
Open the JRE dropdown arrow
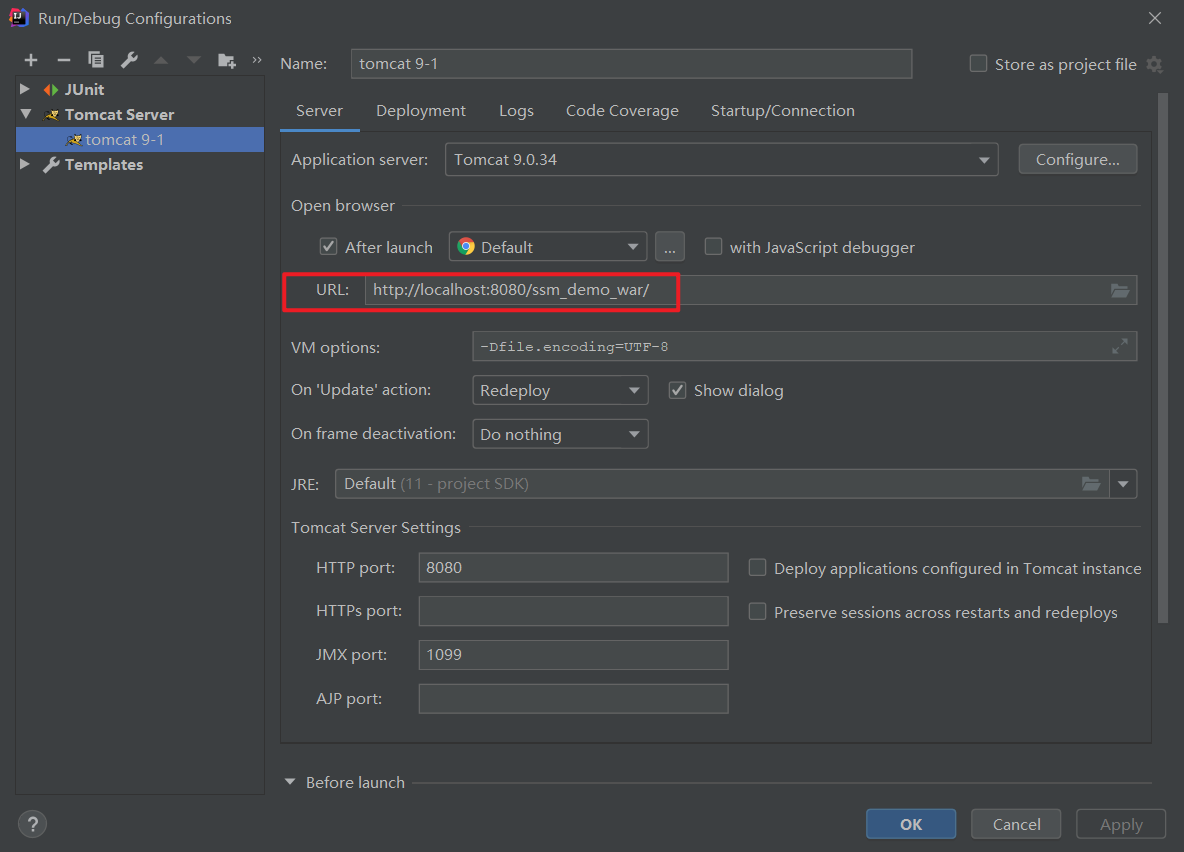tap(1123, 484)
